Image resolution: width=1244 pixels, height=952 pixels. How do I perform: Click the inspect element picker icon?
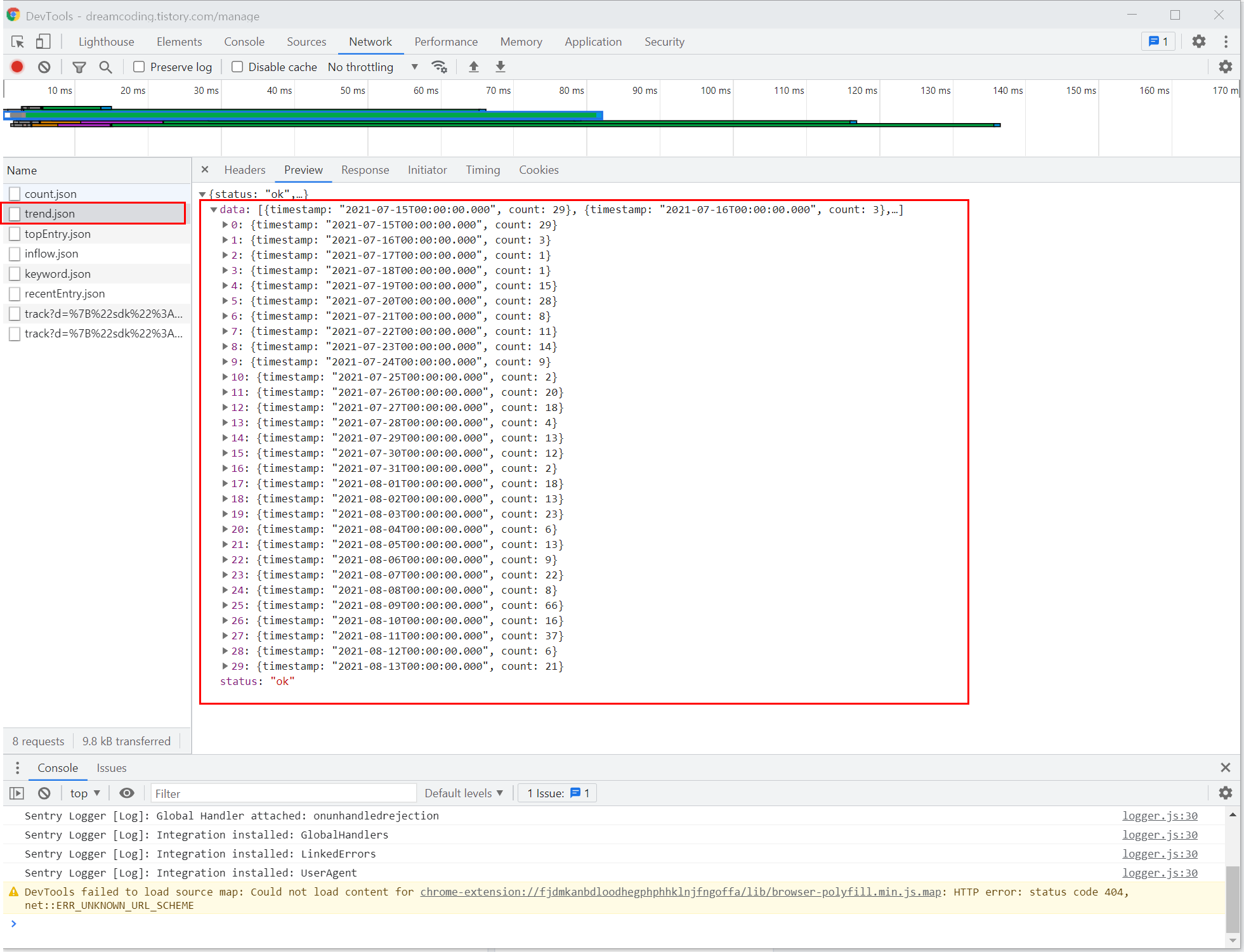point(18,42)
